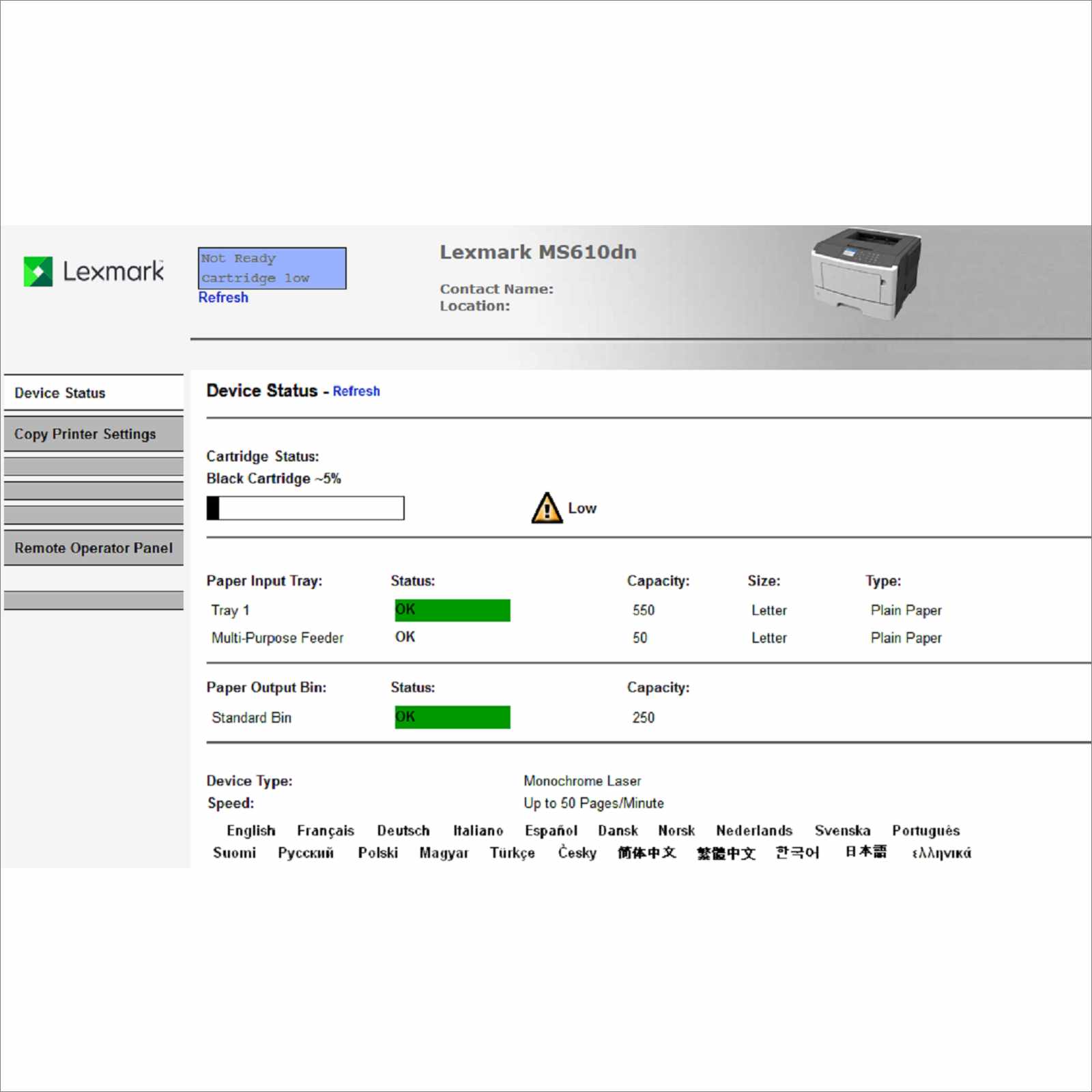This screenshot has height=1092, width=1092.
Task: Switch language to Česky
Action: (577, 852)
